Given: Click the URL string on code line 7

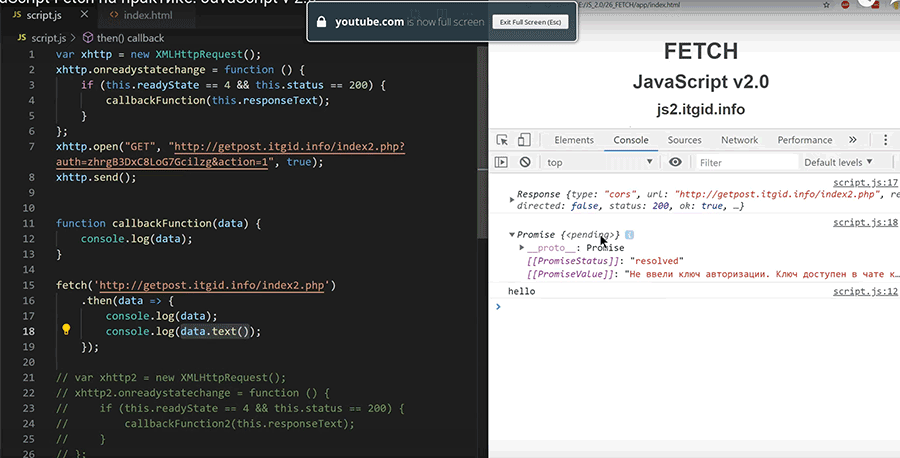Looking at the screenshot, I should 230,154.
